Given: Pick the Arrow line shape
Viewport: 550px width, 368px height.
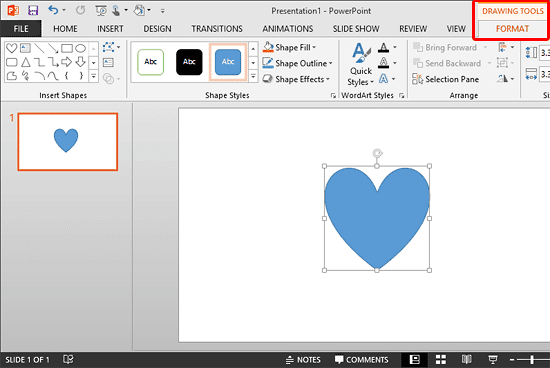Looking at the screenshot, I should tap(53, 48).
